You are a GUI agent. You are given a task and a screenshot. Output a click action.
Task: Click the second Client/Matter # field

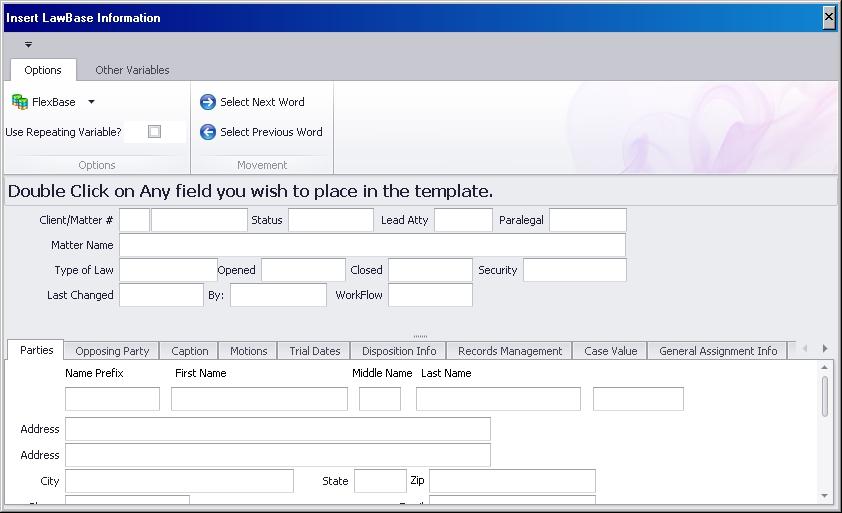pos(199,220)
